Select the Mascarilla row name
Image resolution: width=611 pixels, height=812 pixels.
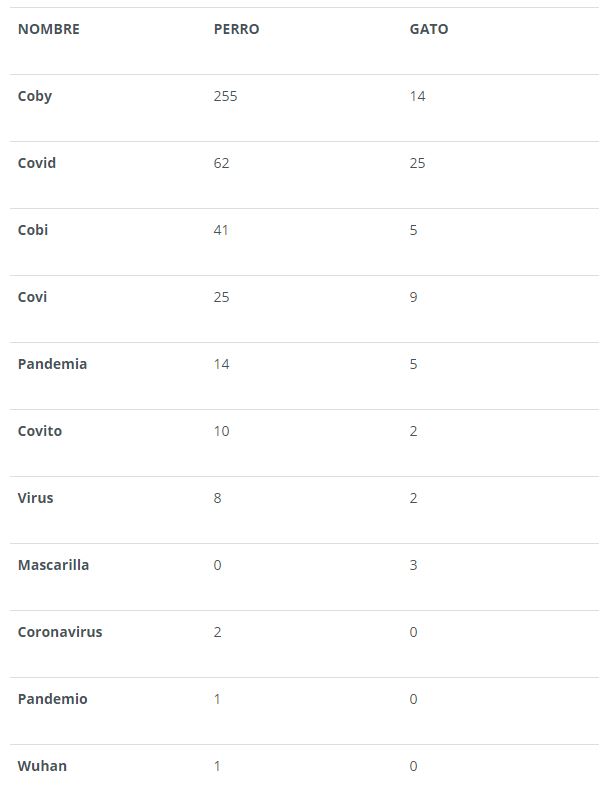[x=53, y=565]
